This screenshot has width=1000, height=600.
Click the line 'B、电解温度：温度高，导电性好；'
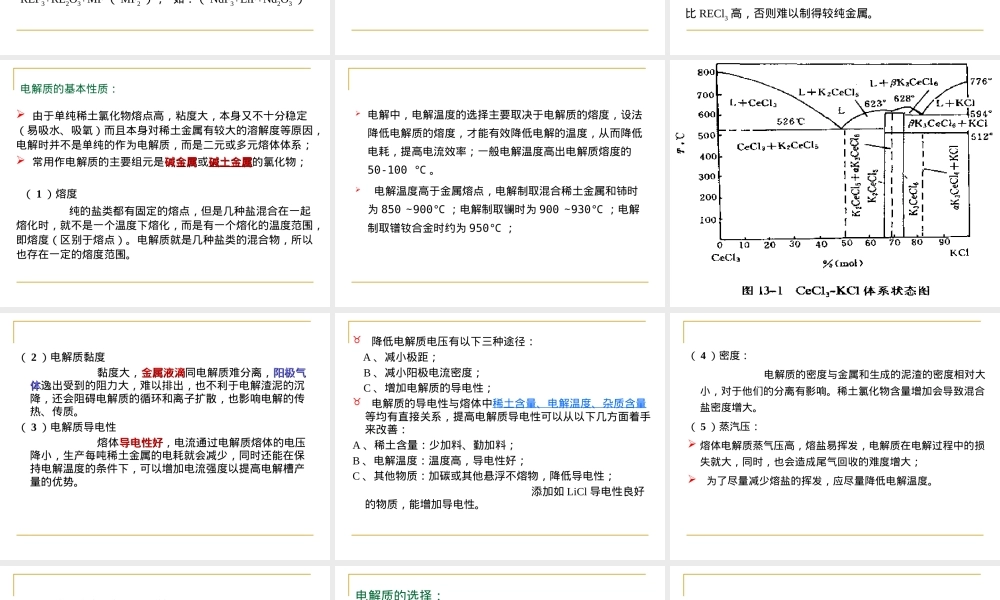(439, 460)
